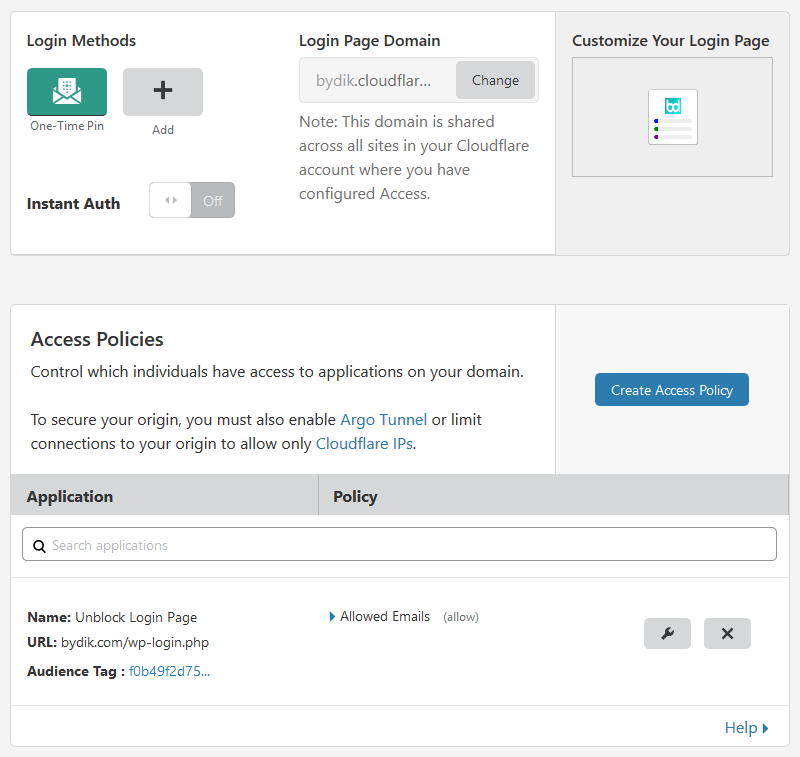Click the arrows icon on the Instant Auth switch
This screenshot has width=800, height=757.
pyautogui.click(x=169, y=200)
